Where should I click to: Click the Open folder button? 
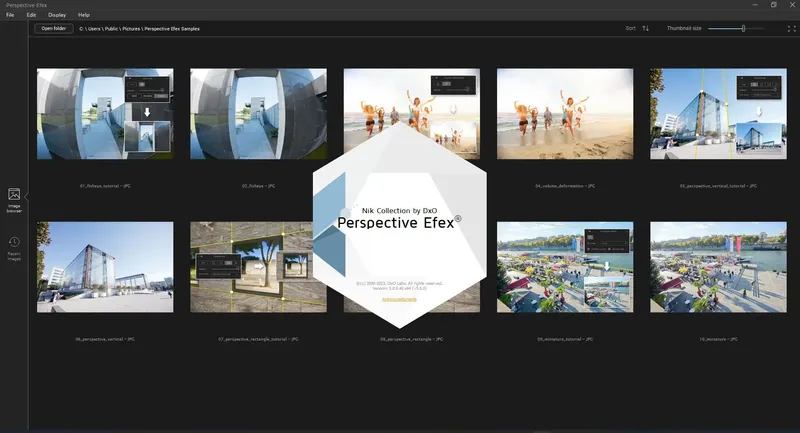(54, 29)
